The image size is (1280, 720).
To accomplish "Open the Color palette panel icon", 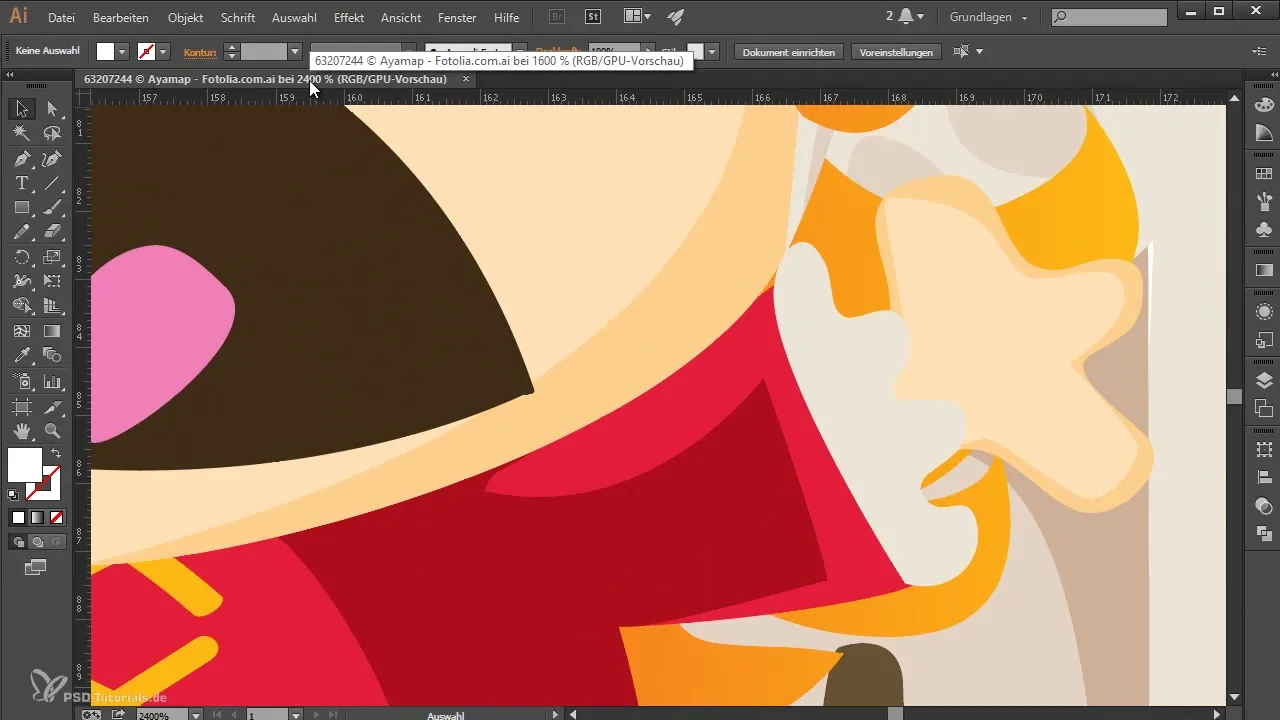I will [1263, 105].
